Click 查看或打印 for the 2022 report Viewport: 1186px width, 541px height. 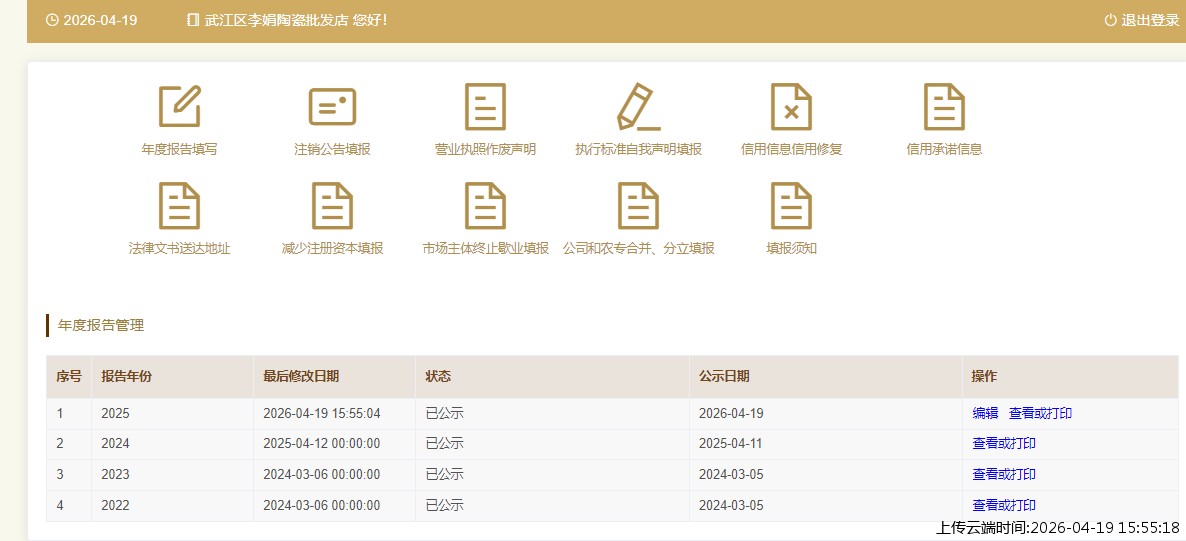1004,506
